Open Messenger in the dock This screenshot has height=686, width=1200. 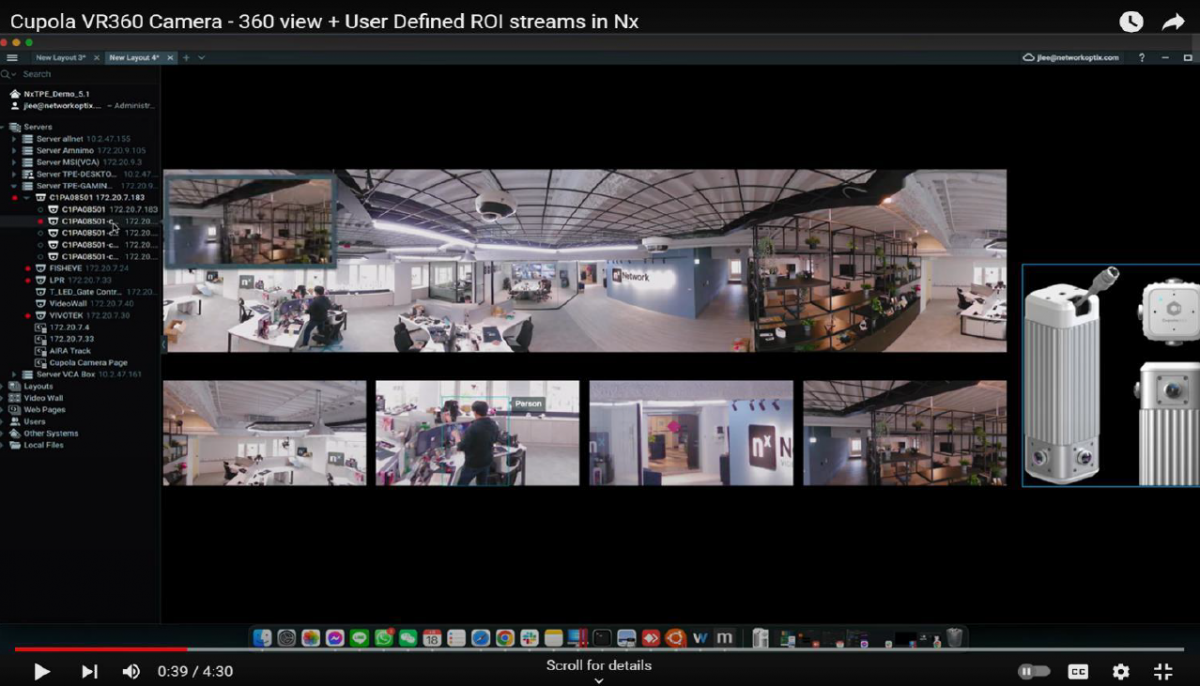click(x=335, y=637)
